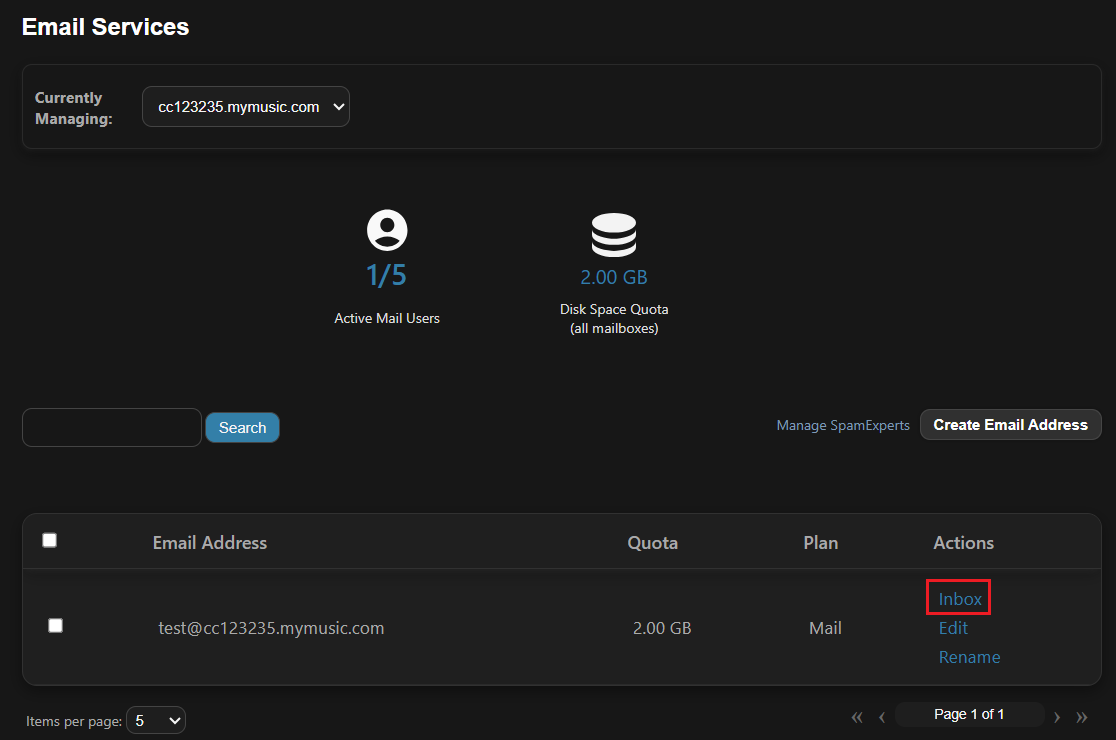
Task: Click the Active Mail Users person icon
Action: [387, 230]
